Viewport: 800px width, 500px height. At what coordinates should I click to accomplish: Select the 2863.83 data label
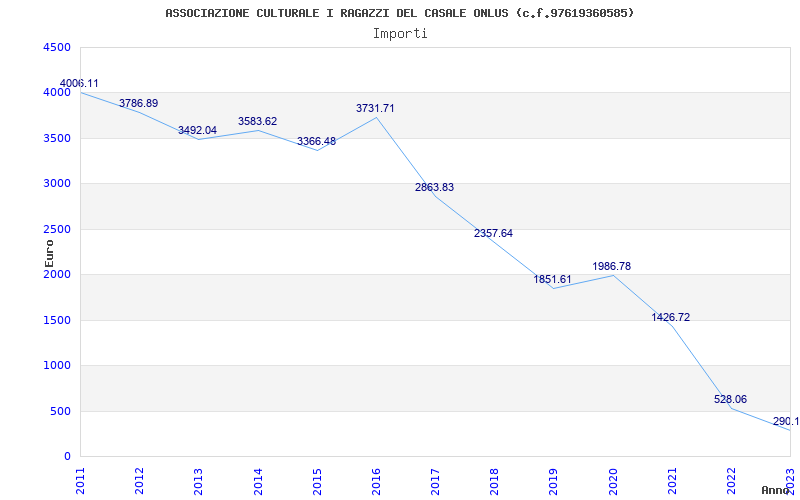click(x=434, y=187)
